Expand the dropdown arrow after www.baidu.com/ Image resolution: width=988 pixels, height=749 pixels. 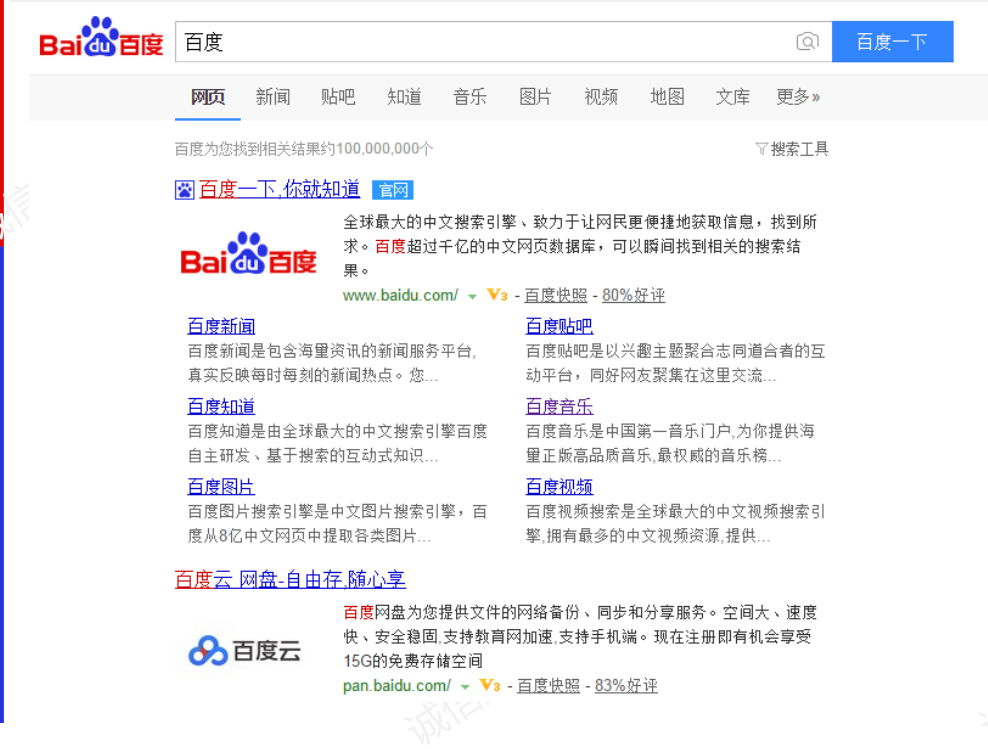point(472,297)
